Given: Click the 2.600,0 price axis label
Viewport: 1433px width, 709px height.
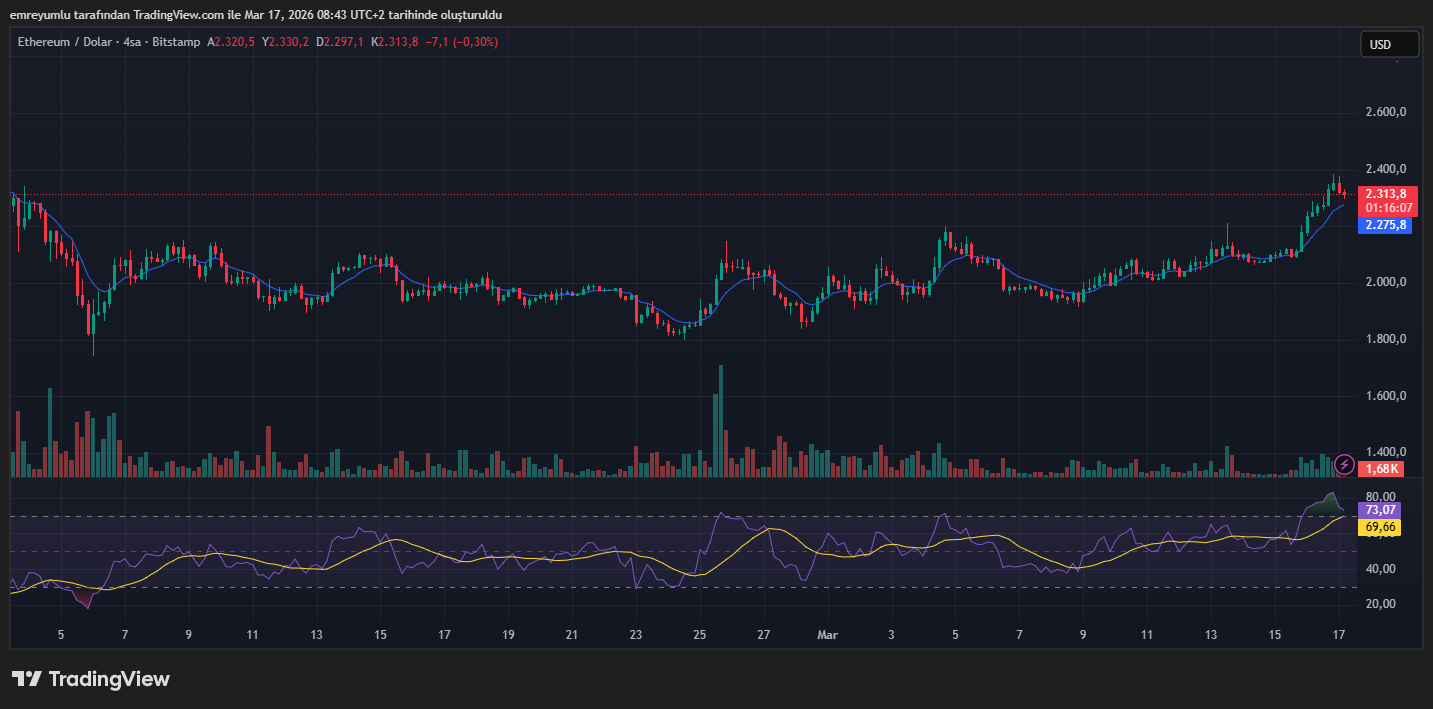Looking at the screenshot, I should pyautogui.click(x=1385, y=112).
